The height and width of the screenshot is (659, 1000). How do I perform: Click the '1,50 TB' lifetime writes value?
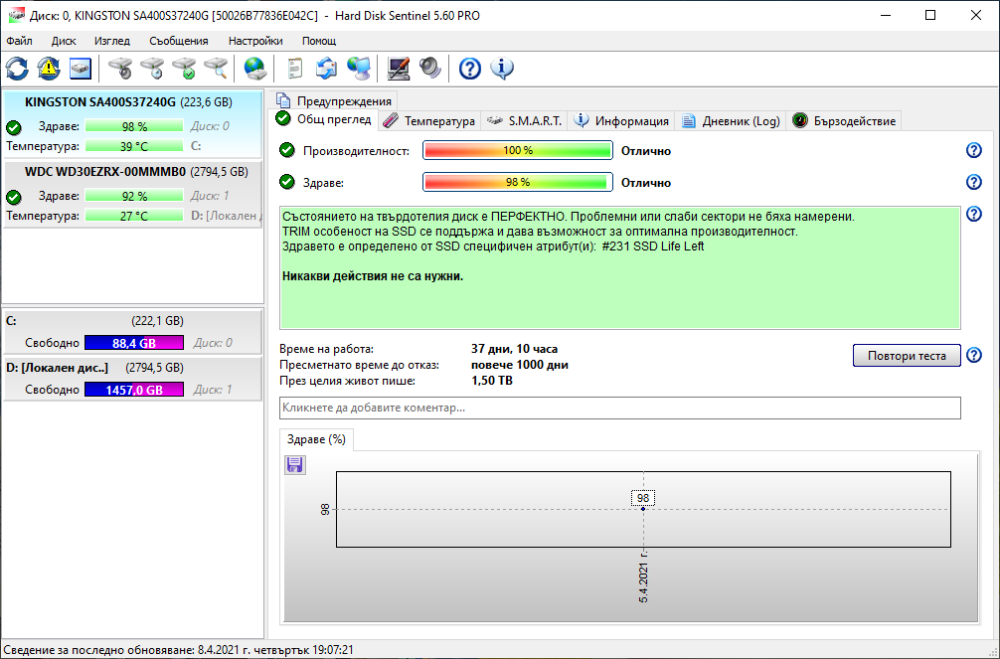[x=492, y=381]
